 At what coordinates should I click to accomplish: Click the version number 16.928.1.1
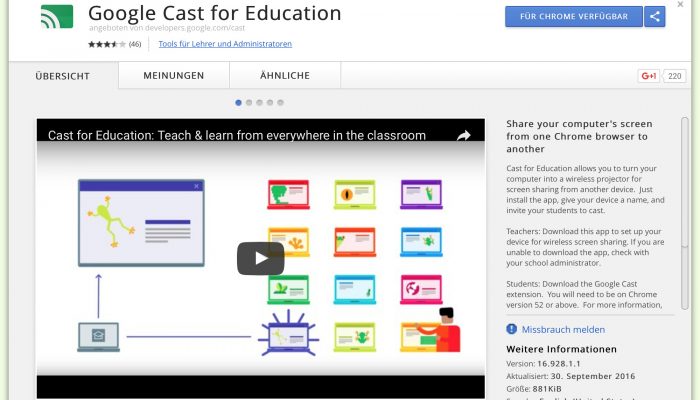(x=558, y=363)
